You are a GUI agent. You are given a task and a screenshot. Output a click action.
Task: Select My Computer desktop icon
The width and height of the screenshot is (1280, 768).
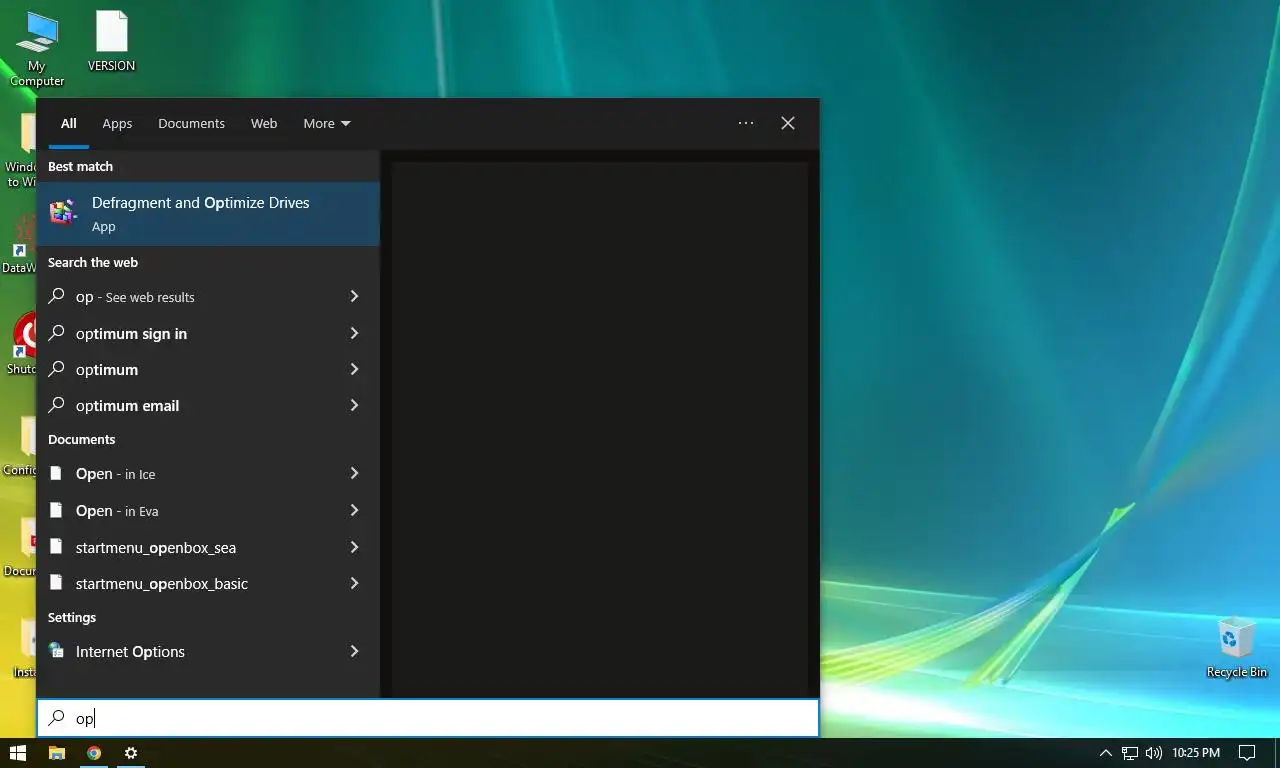click(37, 49)
